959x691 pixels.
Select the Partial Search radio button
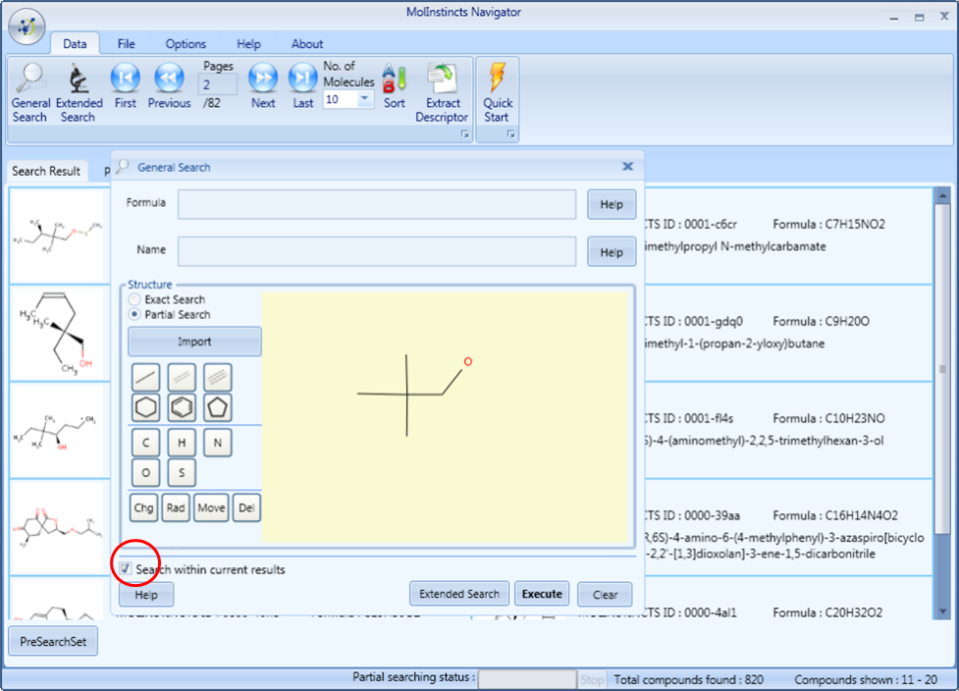[134, 314]
